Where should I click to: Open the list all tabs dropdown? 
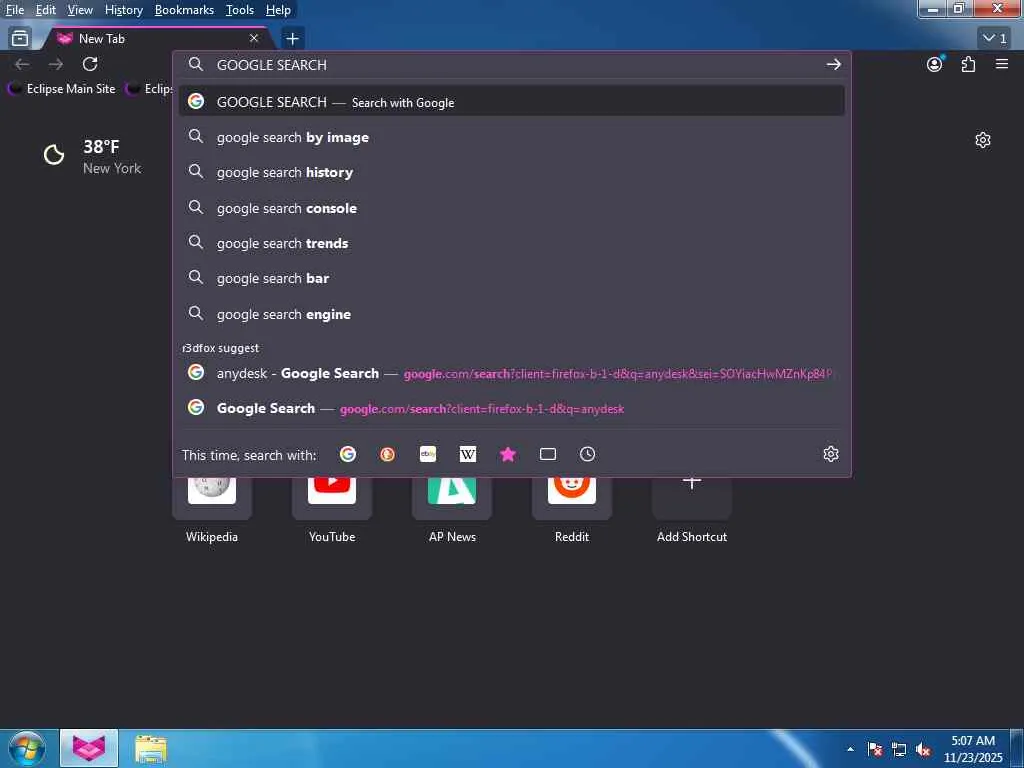996,39
